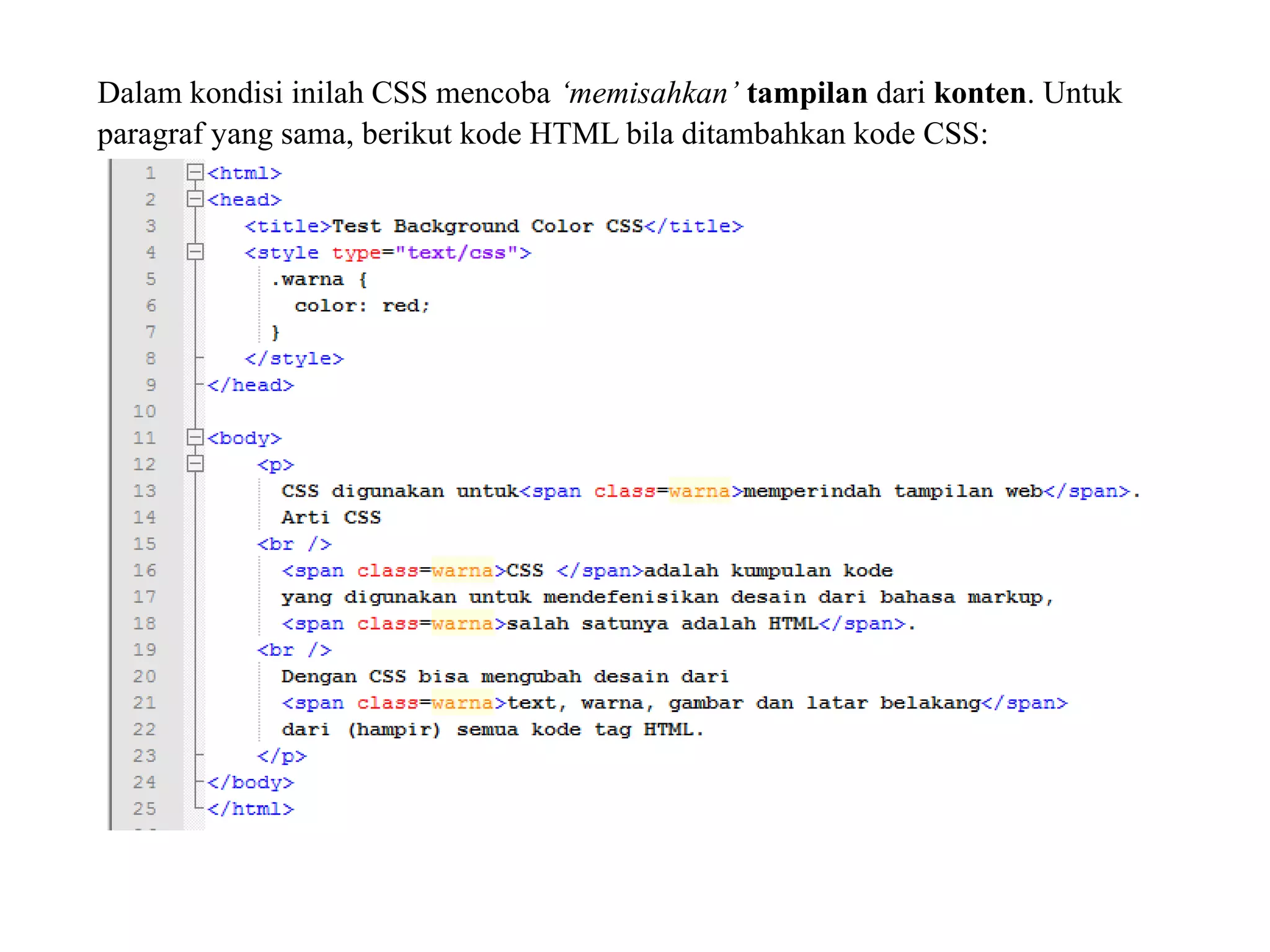This screenshot has height=952, width=1270.
Task: Click line number 15 in the gutter
Action: 144,544
